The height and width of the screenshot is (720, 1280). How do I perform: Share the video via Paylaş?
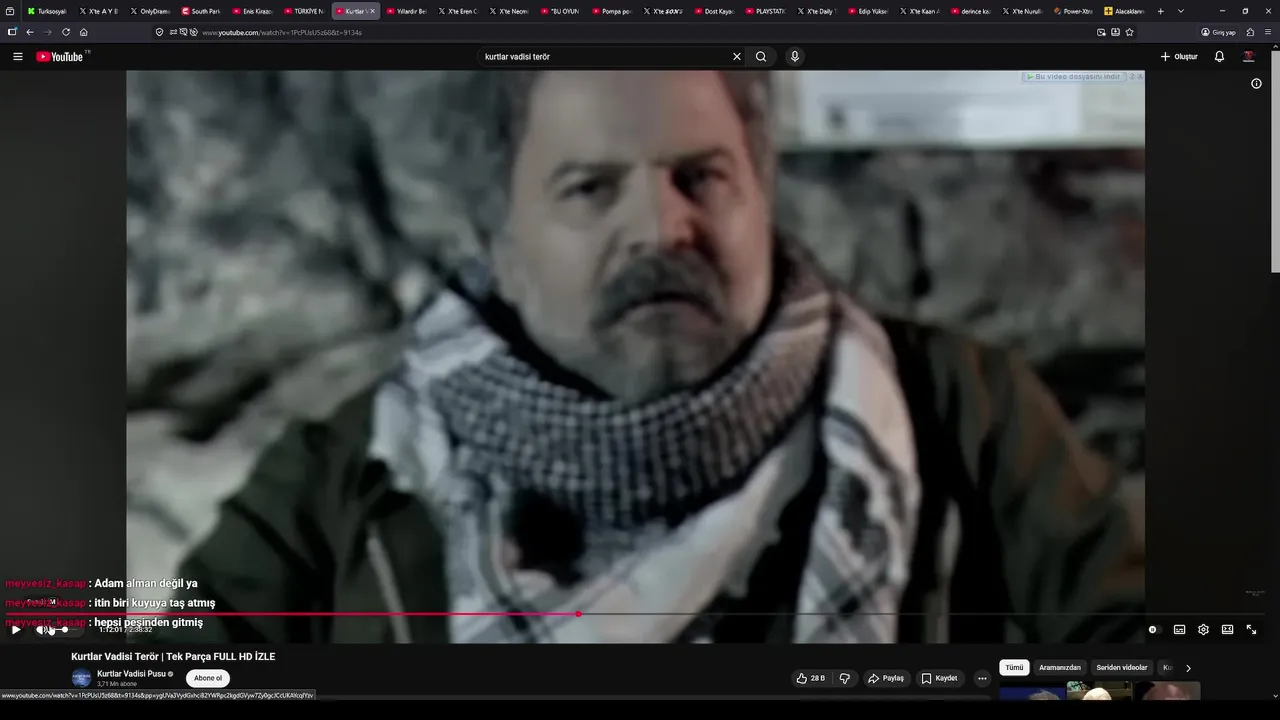[886, 678]
